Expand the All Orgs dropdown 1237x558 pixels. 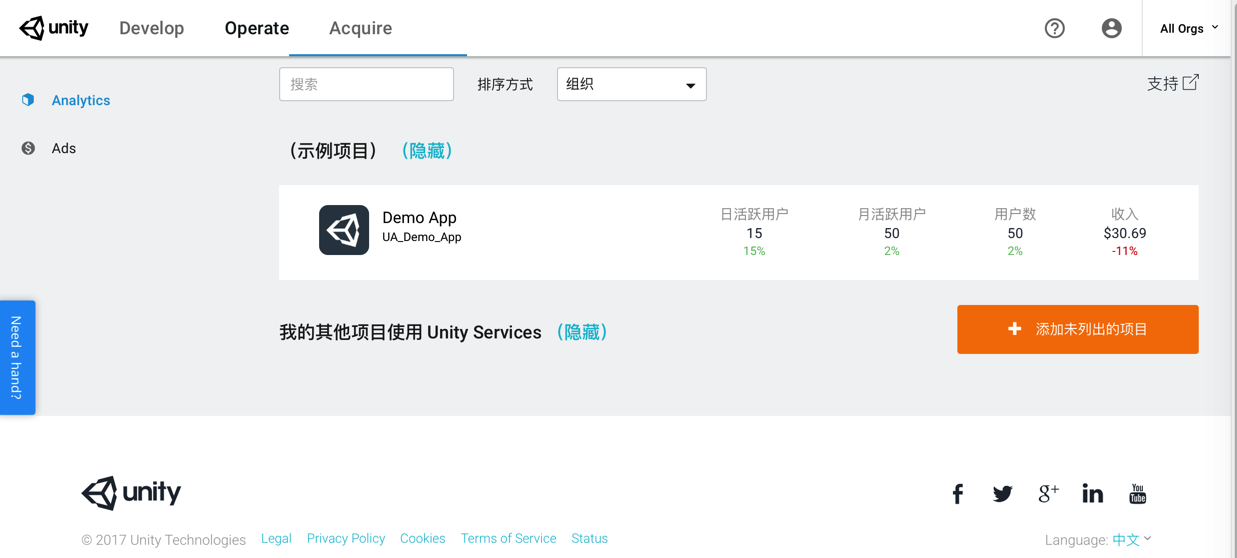(1189, 28)
